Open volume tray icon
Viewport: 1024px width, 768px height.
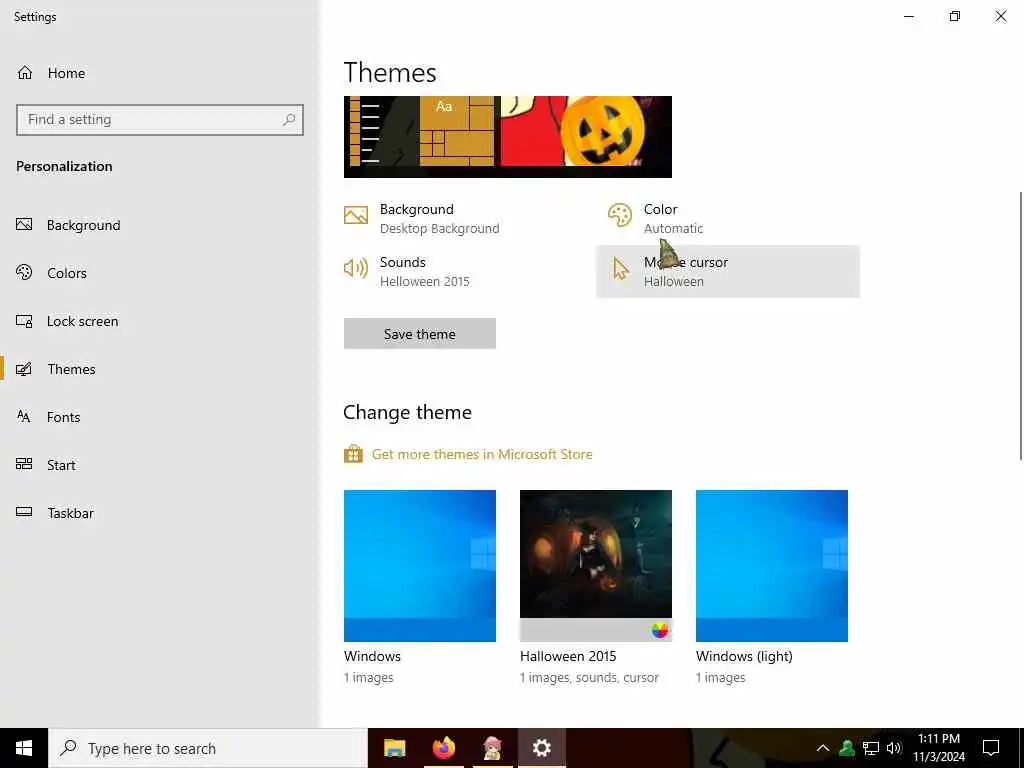[894, 748]
